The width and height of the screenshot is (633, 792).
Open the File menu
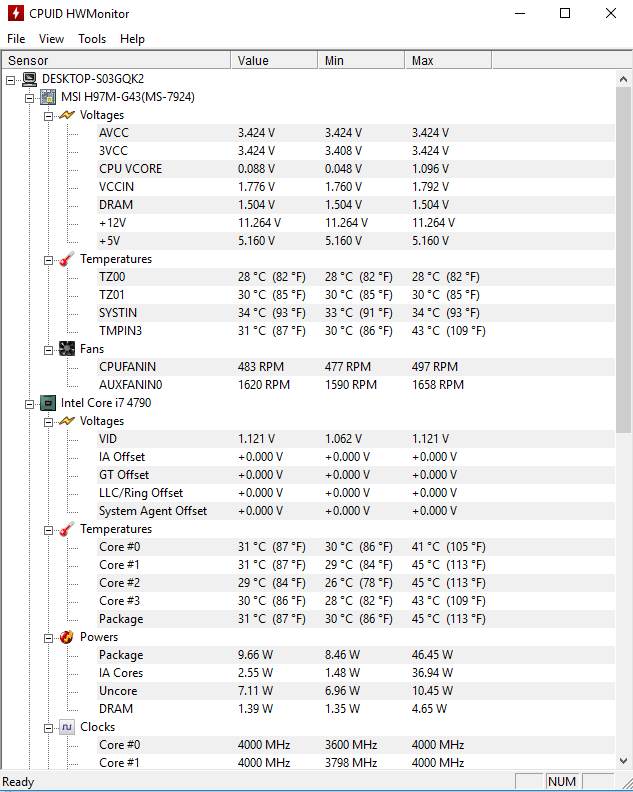[16, 39]
